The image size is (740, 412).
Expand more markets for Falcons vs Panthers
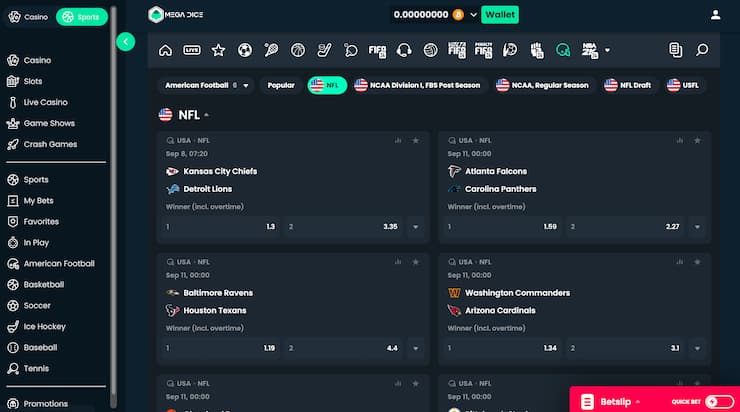(697, 227)
